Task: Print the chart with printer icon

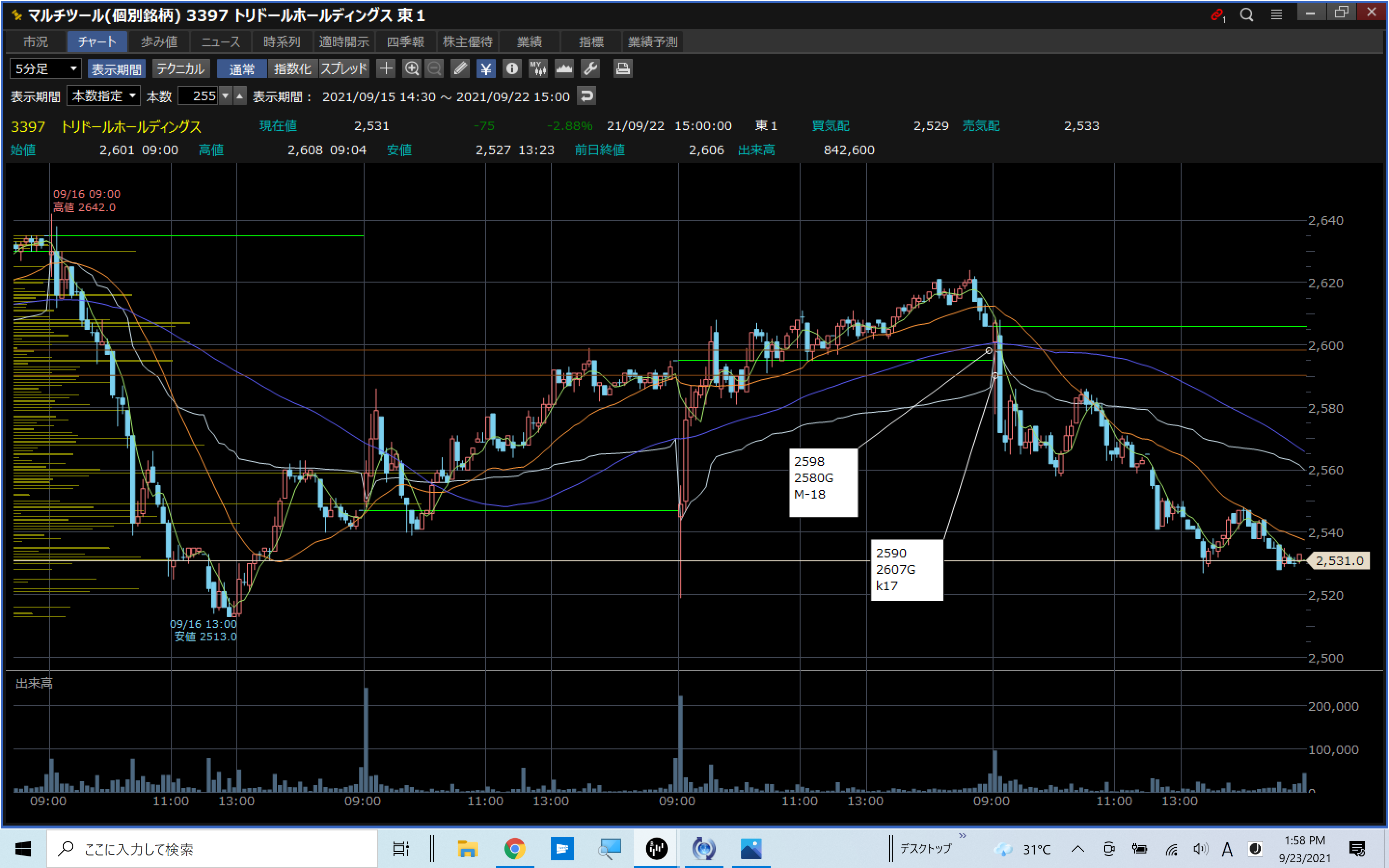Action: (623, 69)
